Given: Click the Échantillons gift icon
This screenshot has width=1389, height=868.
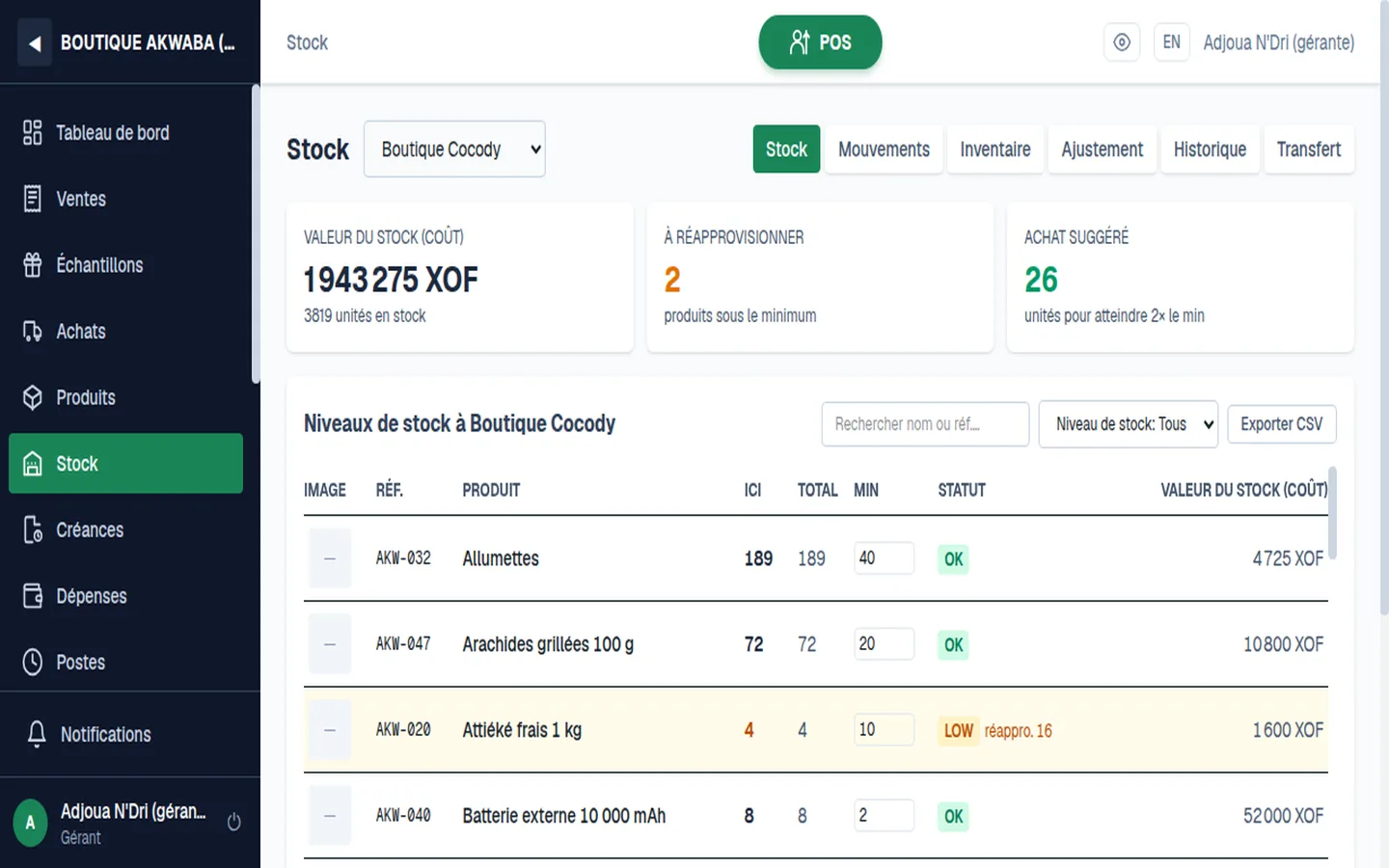Looking at the screenshot, I should (x=33, y=265).
